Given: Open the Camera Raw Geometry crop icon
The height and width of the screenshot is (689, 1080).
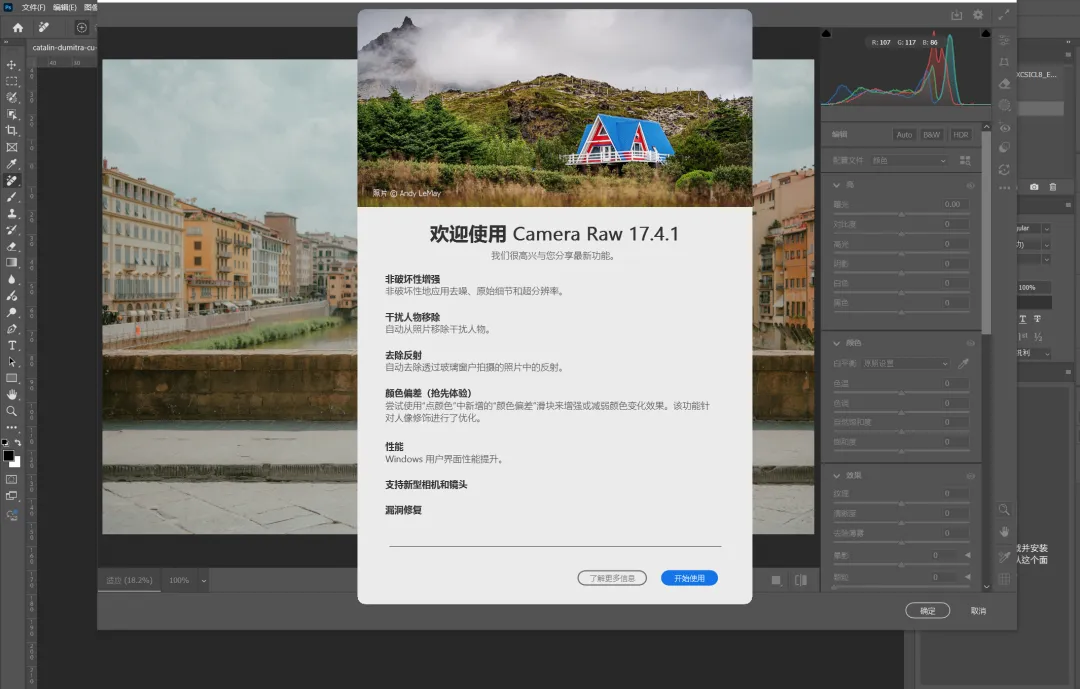Looking at the screenshot, I should click(1004, 62).
